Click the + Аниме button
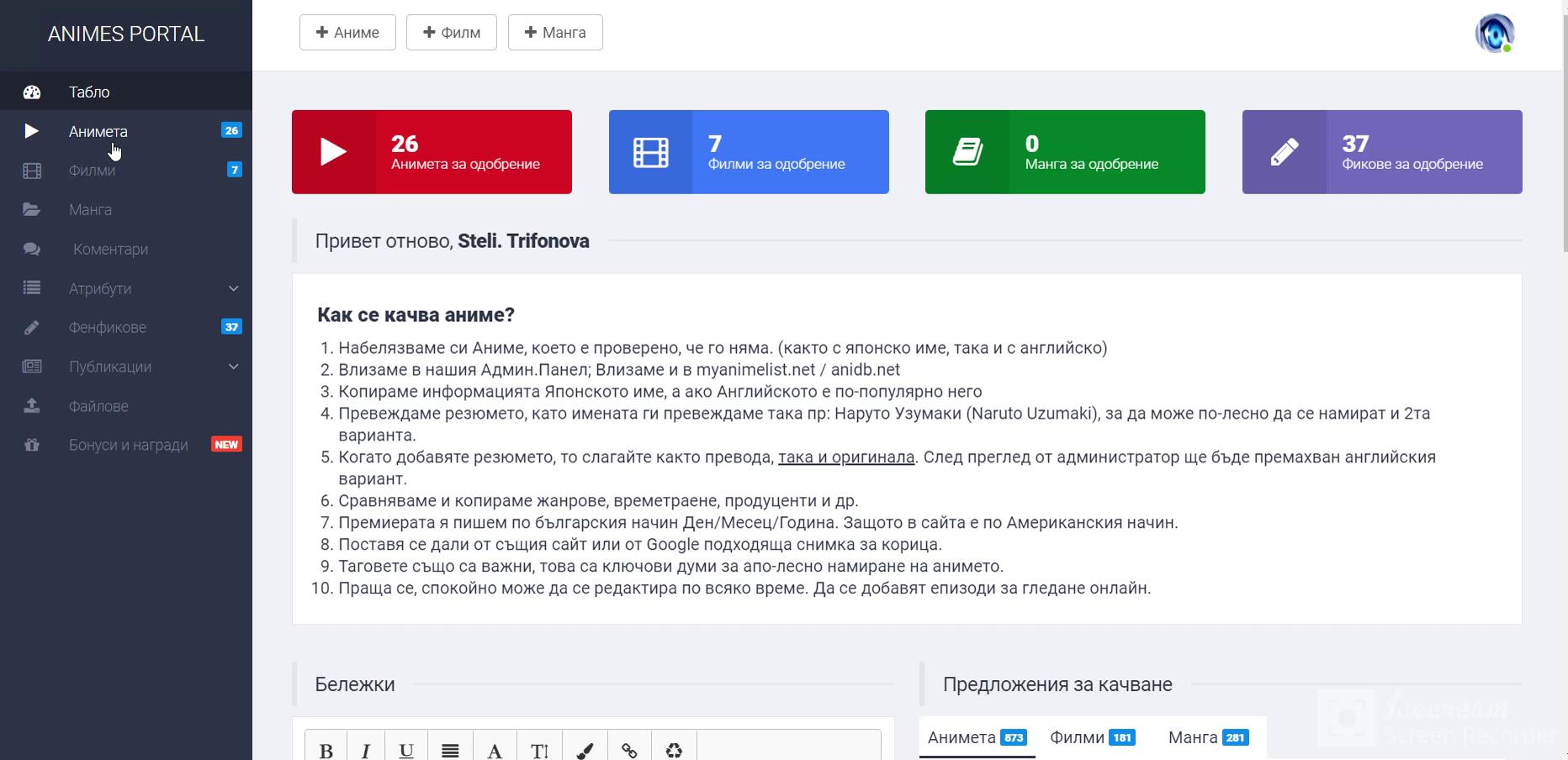Screen dimensions: 1568x760 point(347,33)
